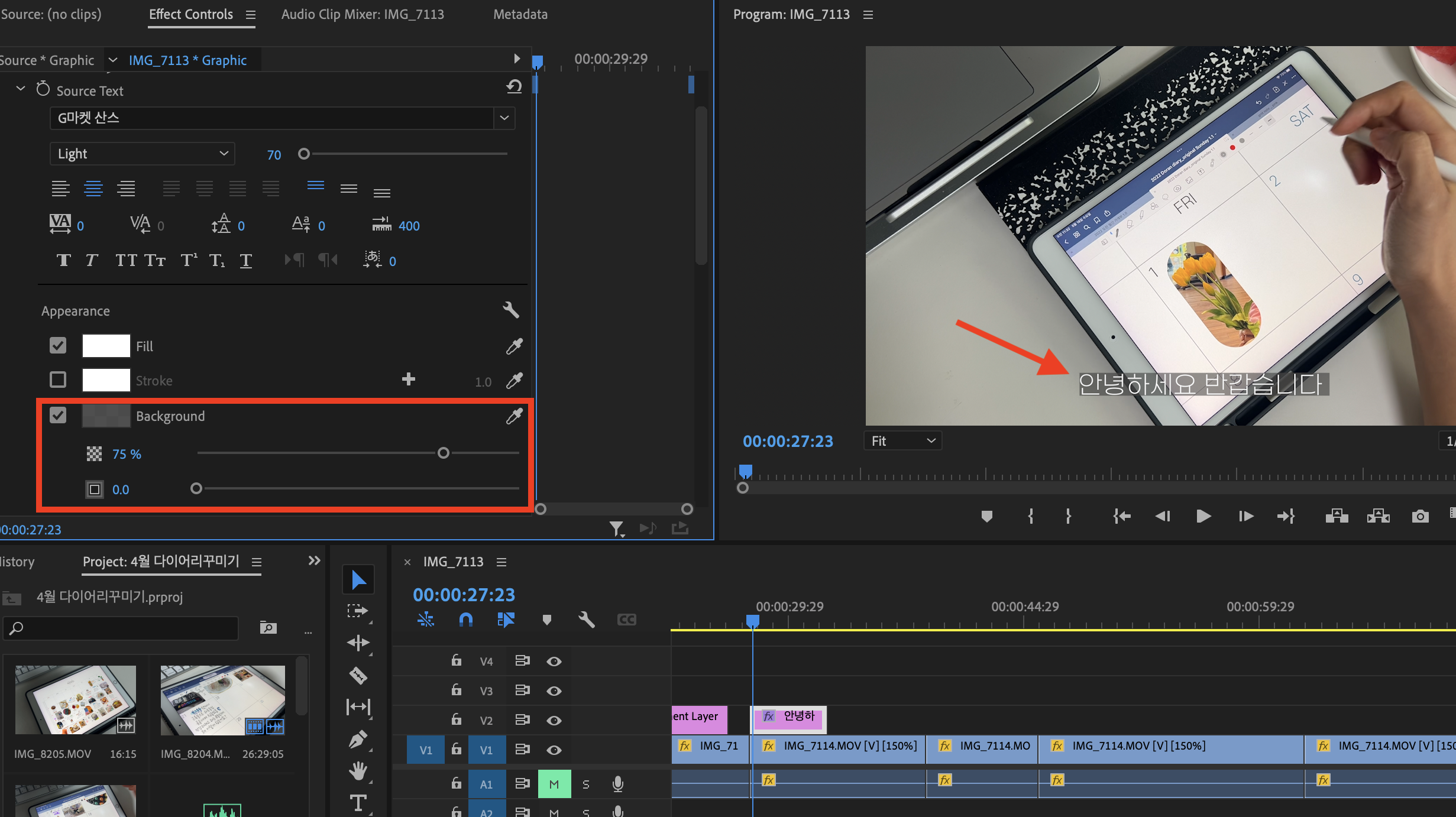Open the Audio Clip Mixer tab
Screen dimensions: 1456x817
click(x=363, y=14)
